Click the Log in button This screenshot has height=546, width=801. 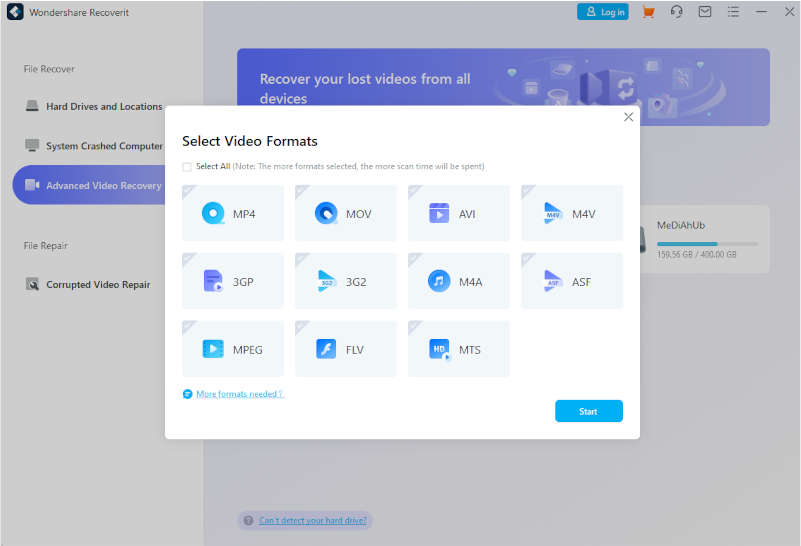(603, 12)
